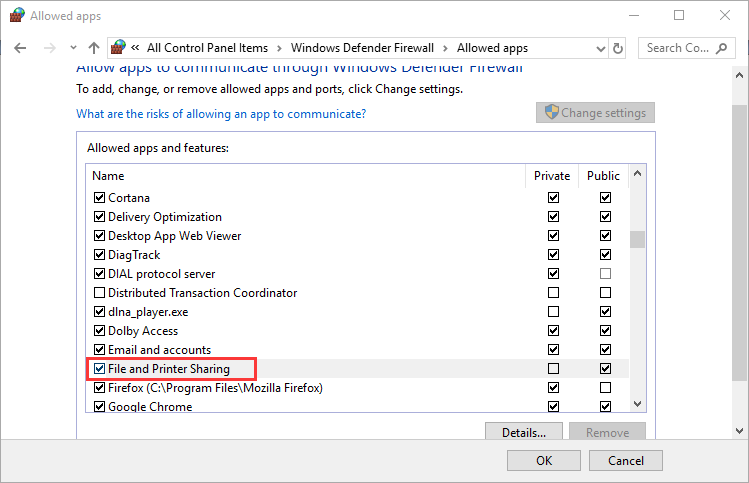
Task: Minimize the Allowed apps window
Action: click(634, 15)
